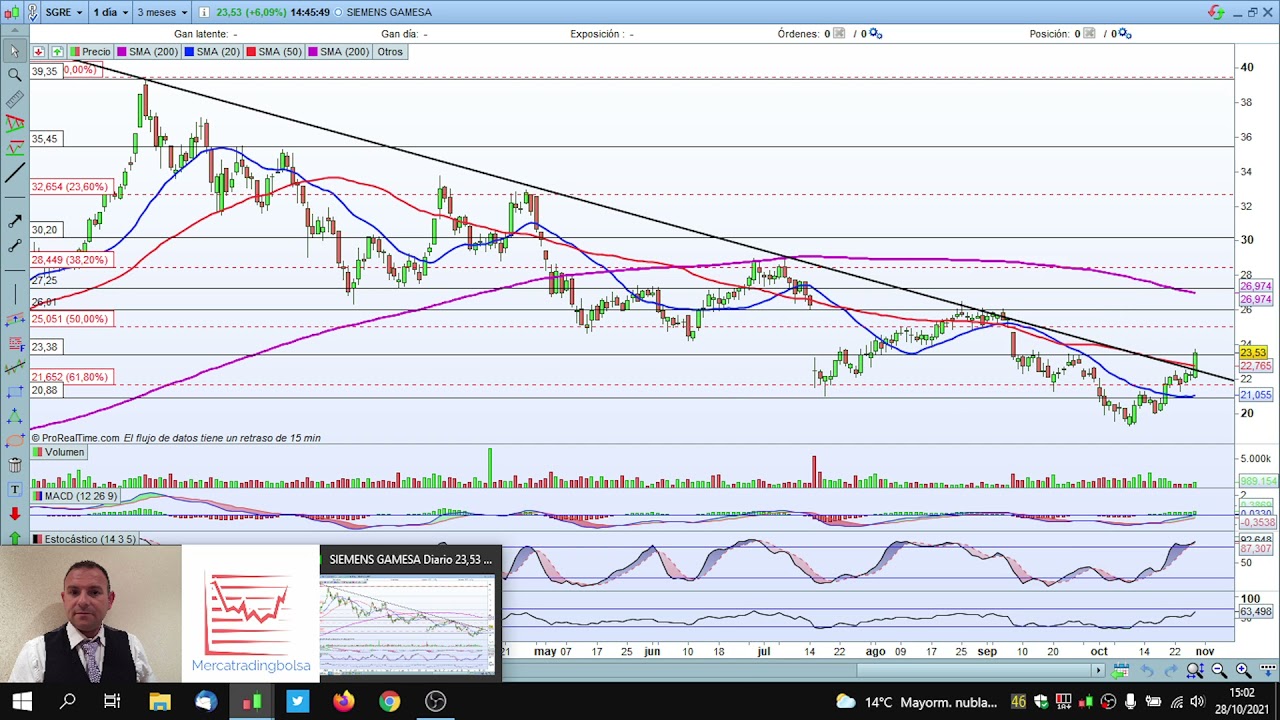Click the SMA (50) indicator label
The width and height of the screenshot is (1280, 720).
tap(274, 52)
